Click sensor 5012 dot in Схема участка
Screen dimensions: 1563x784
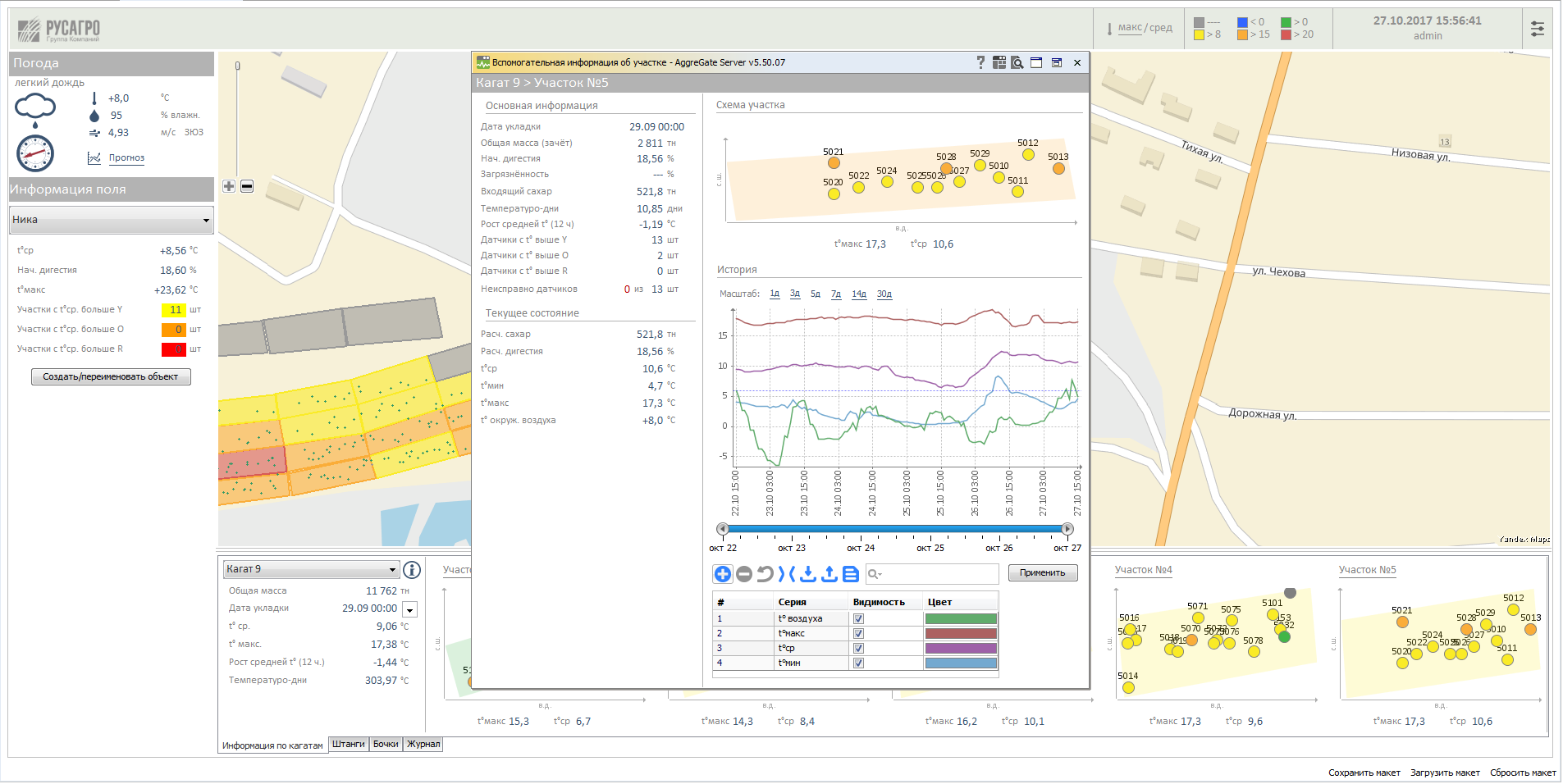coord(1028,154)
